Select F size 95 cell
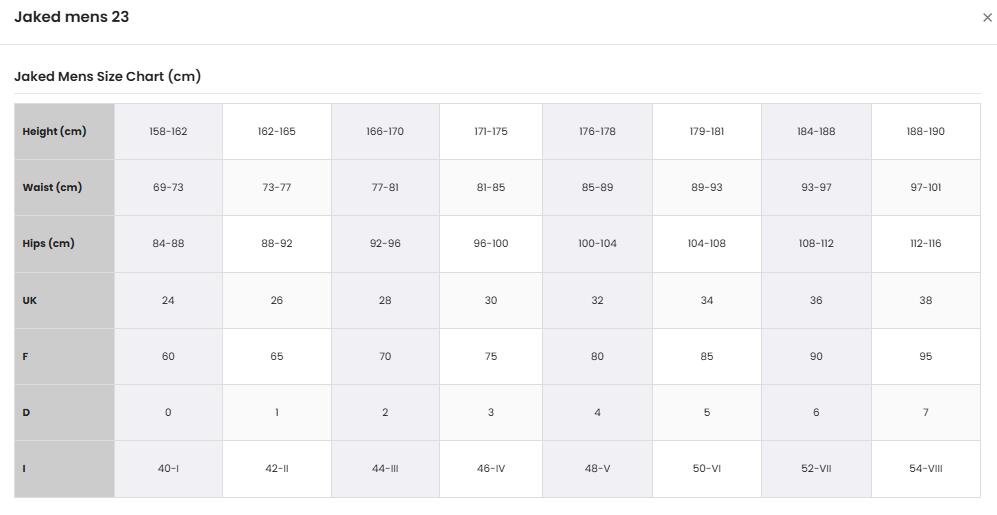Viewport: 997px width, 515px height. coord(926,357)
